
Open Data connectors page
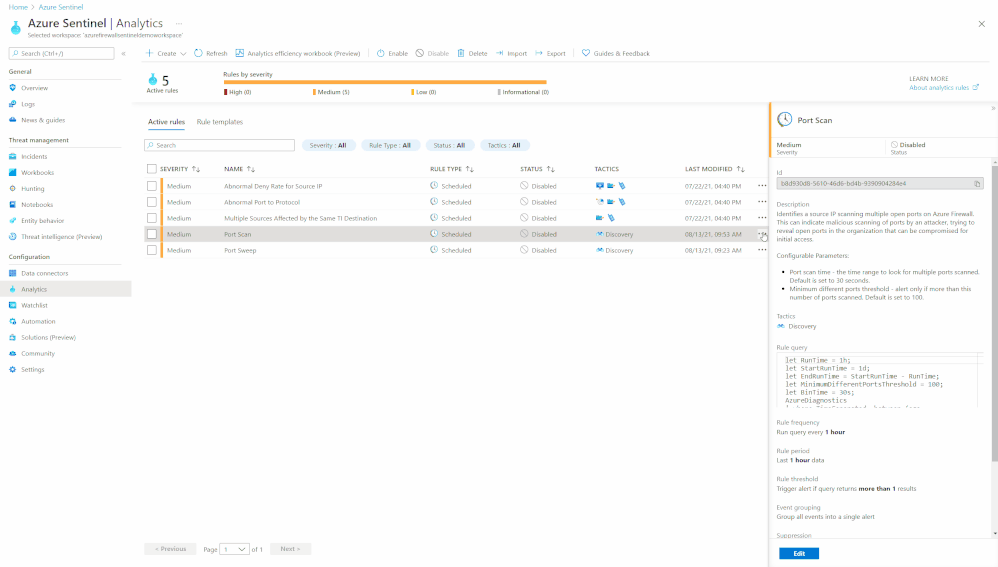point(45,273)
